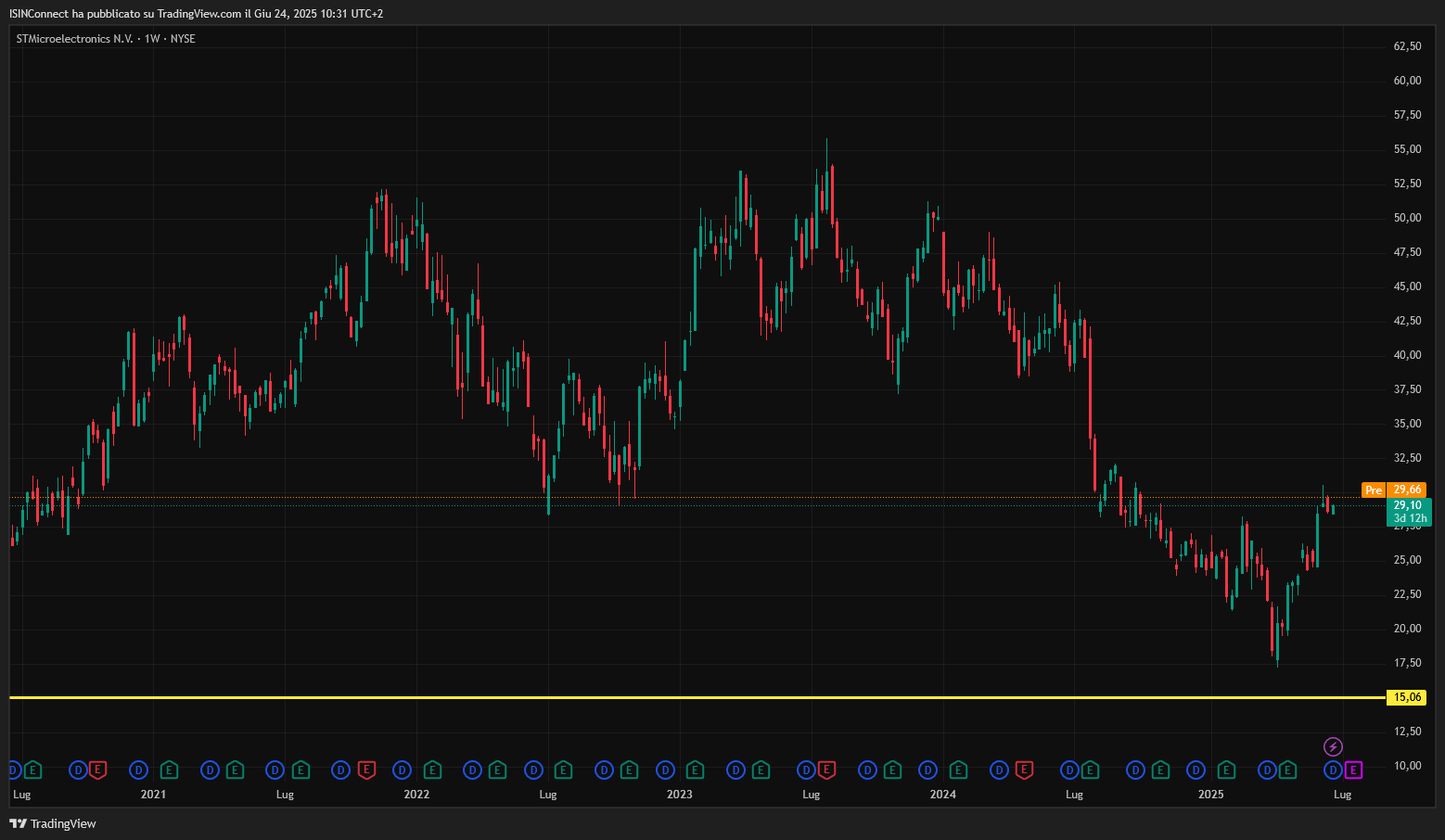The width and height of the screenshot is (1445, 840).
Task: Click the 62,50 price axis label
Action: click(1407, 46)
